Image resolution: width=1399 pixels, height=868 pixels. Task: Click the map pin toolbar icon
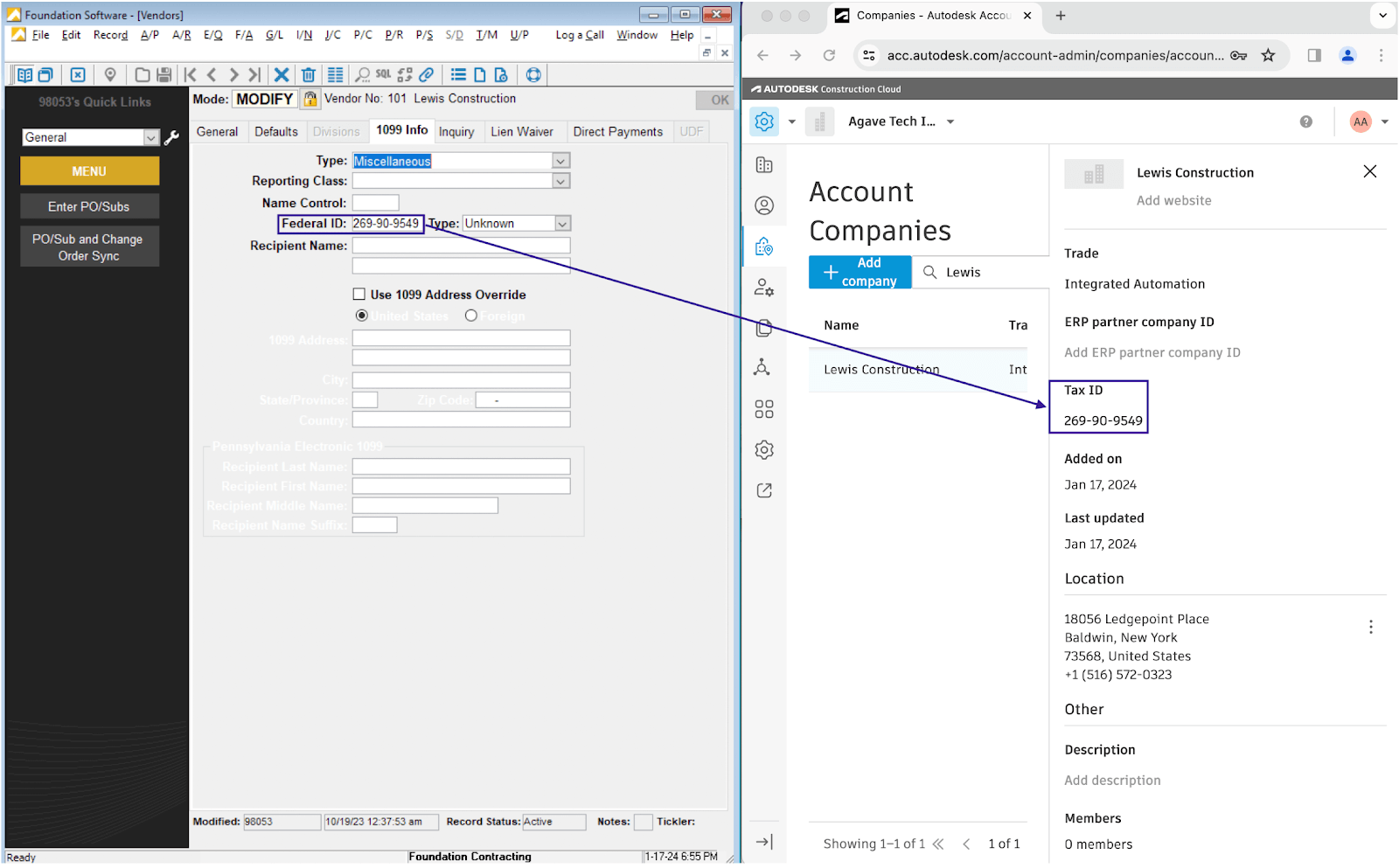110,75
